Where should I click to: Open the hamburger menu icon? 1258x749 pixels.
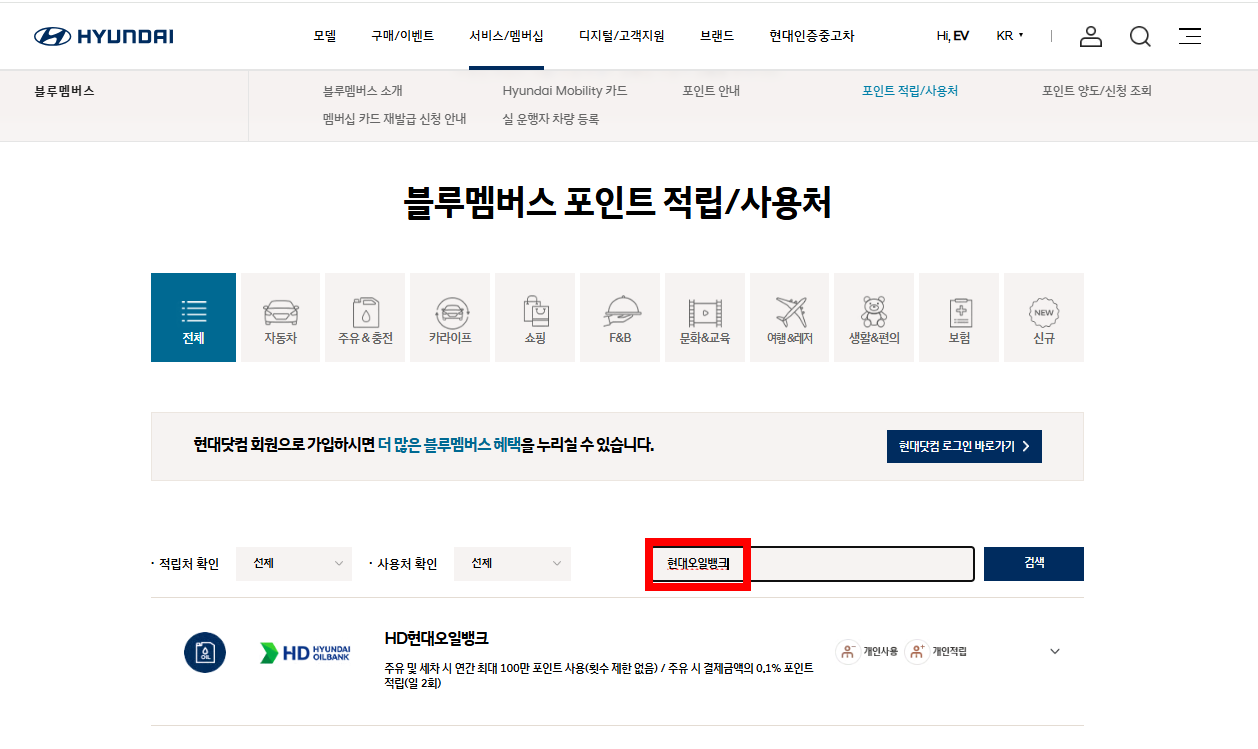click(x=1190, y=36)
